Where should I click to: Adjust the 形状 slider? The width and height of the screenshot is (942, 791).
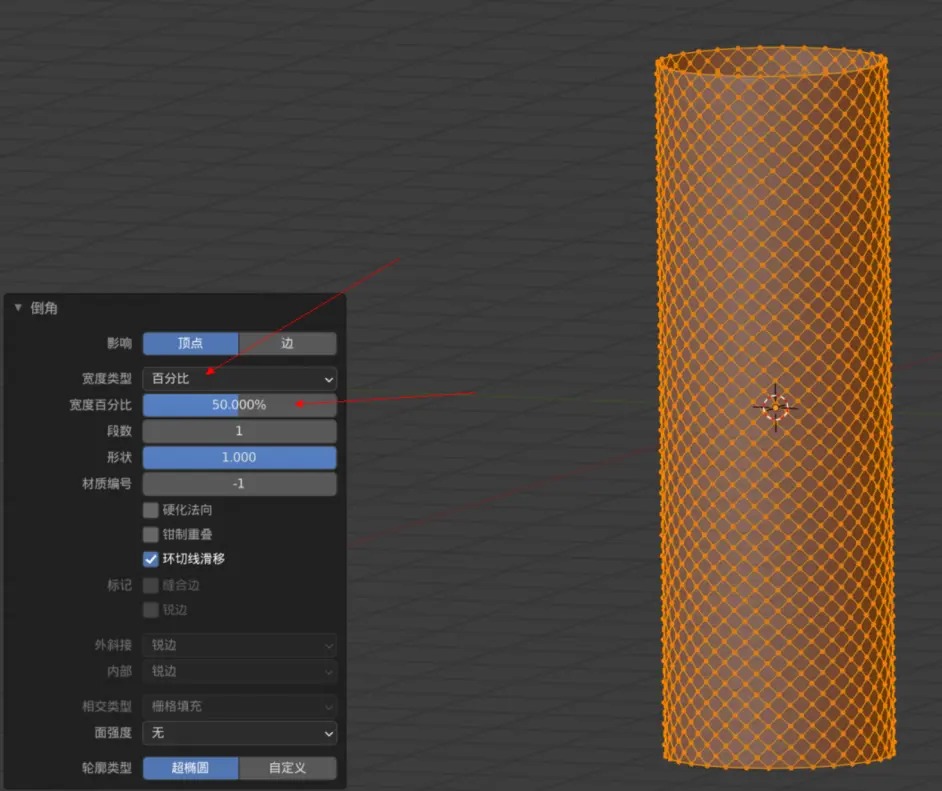tap(240, 457)
